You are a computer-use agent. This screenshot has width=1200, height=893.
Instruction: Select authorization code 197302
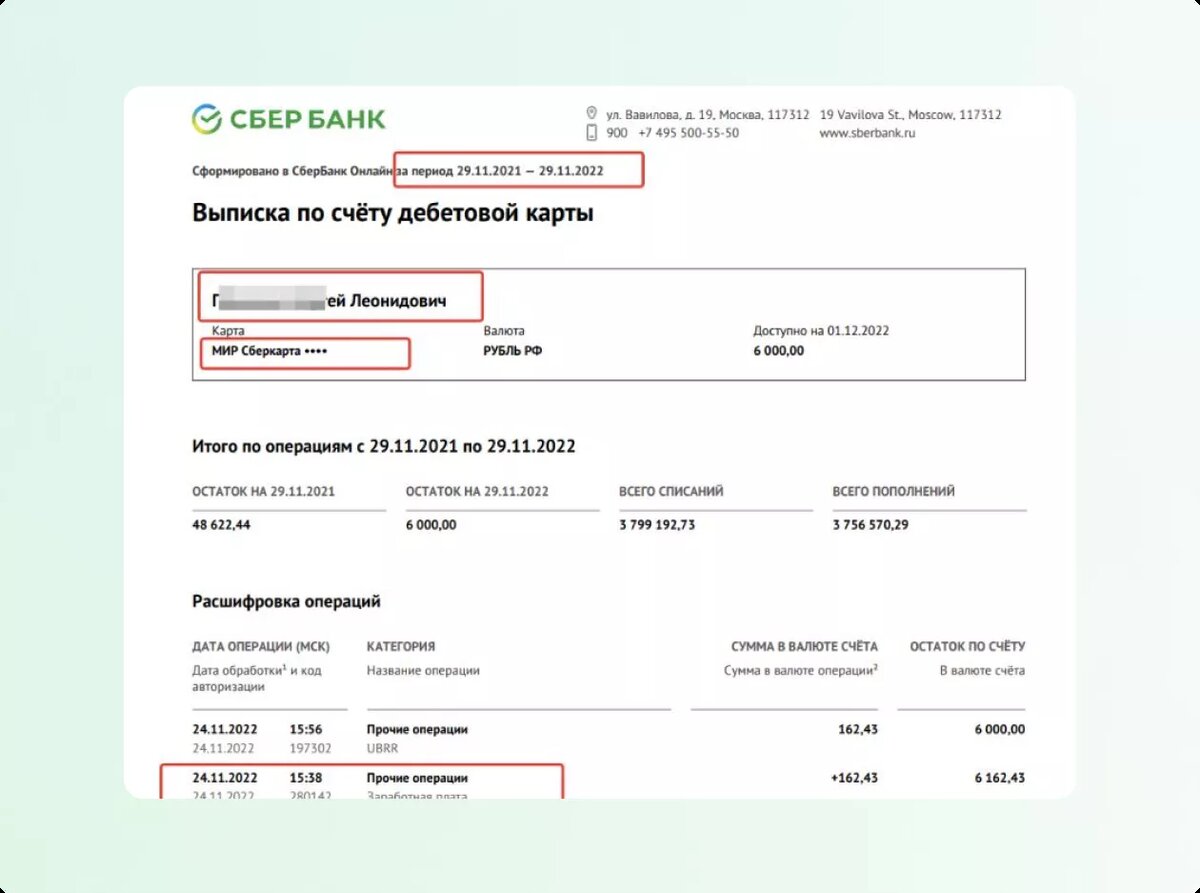(x=310, y=748)
